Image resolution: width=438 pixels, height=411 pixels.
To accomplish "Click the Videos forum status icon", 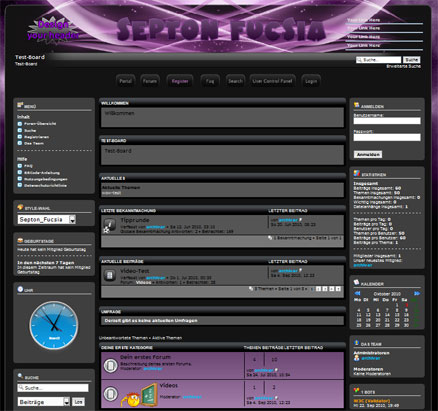I will pyautogui.click(x=110, y=394).
